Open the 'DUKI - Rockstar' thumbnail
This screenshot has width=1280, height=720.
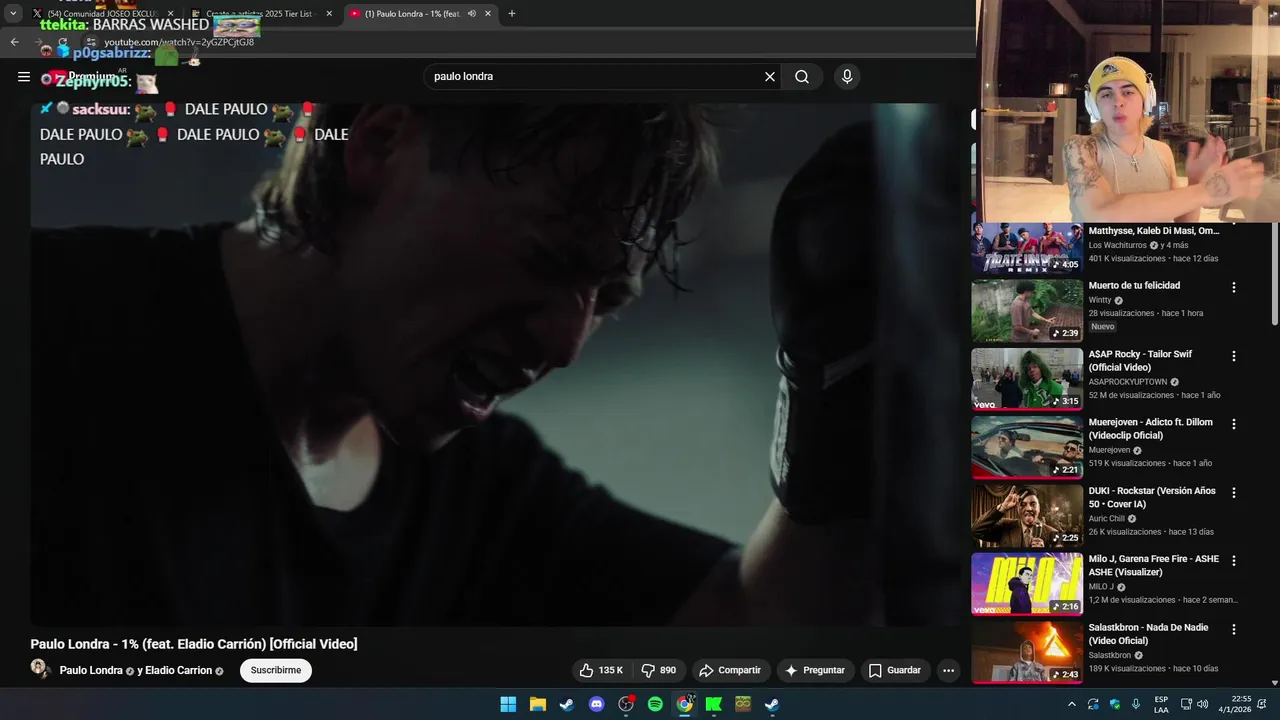[x=1027, y=516]
